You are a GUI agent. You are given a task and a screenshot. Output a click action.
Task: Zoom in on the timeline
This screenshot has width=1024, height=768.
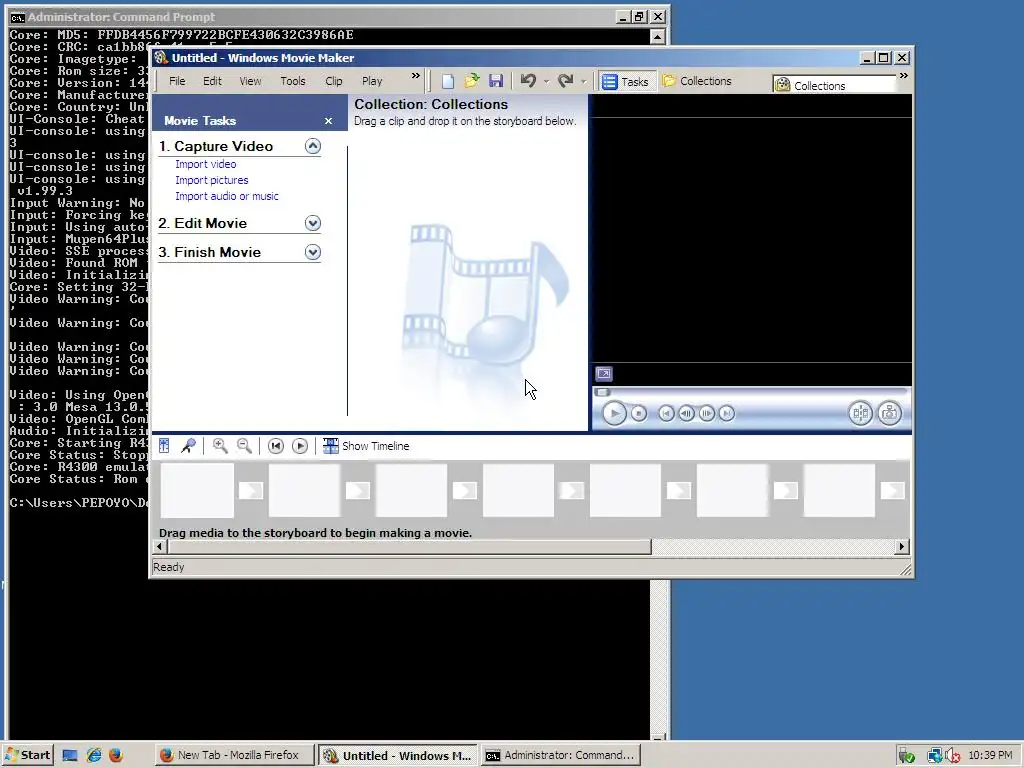[220, 446]
